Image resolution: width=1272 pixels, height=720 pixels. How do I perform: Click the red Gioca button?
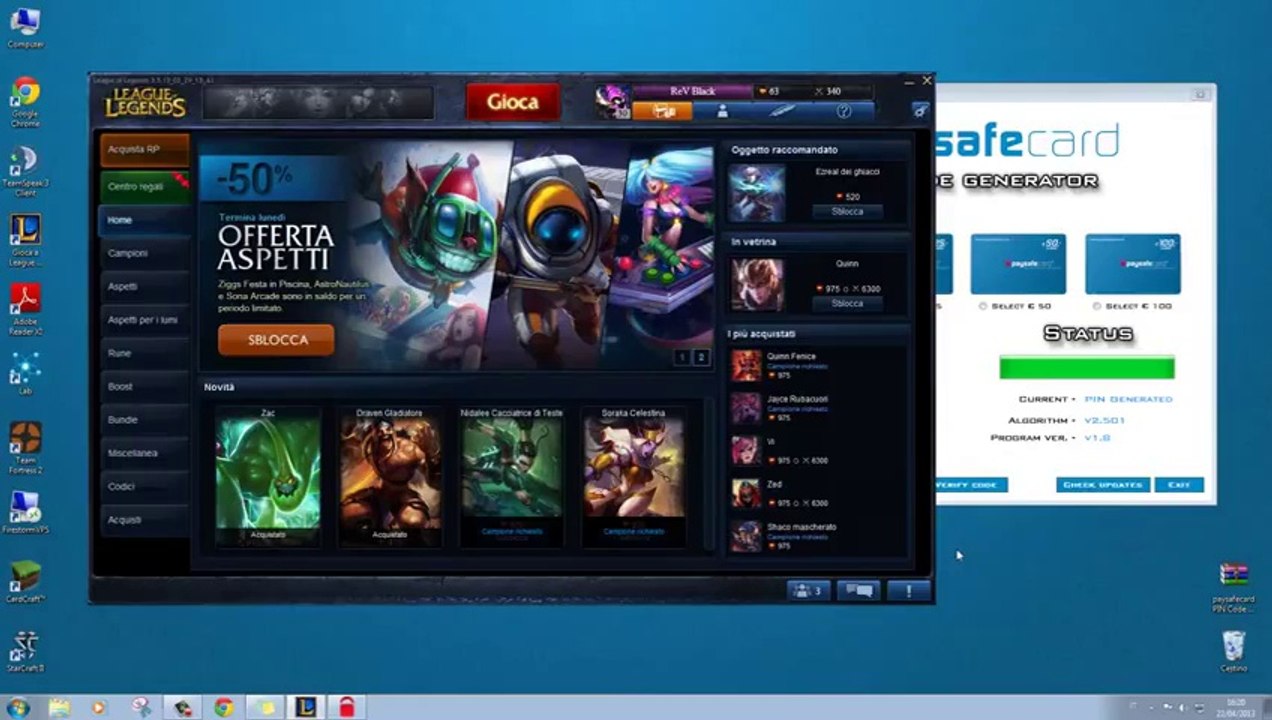513,102
